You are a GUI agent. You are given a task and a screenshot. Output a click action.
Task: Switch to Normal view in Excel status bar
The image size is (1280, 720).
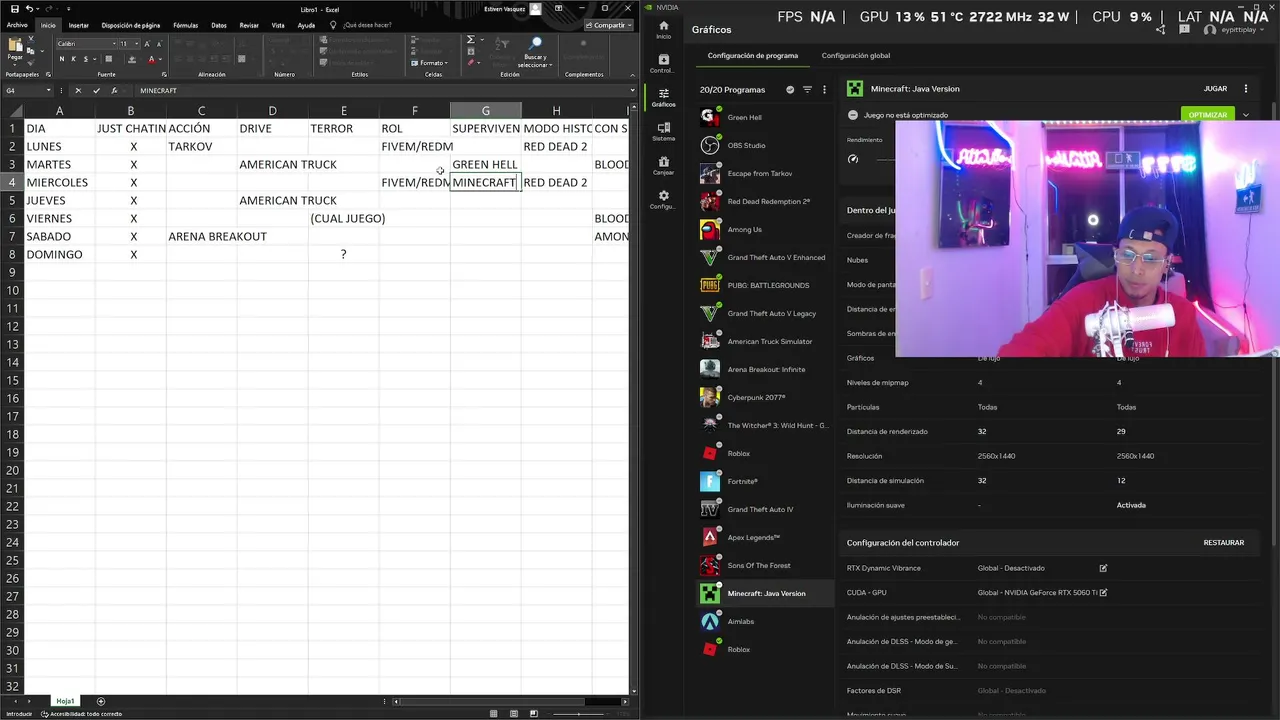pos(493,713)
